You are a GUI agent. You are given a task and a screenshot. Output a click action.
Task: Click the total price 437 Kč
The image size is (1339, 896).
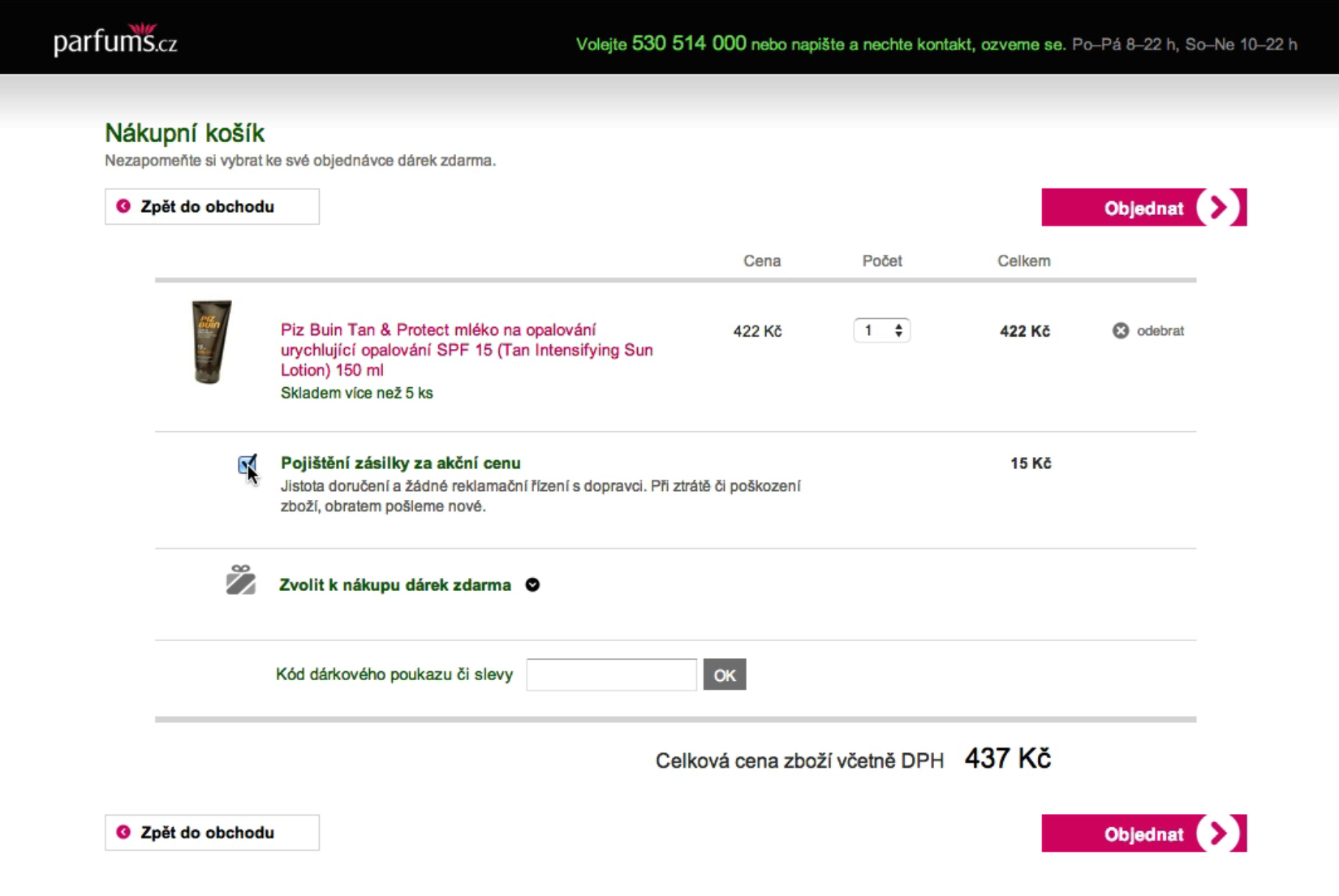pos(1008,759)
